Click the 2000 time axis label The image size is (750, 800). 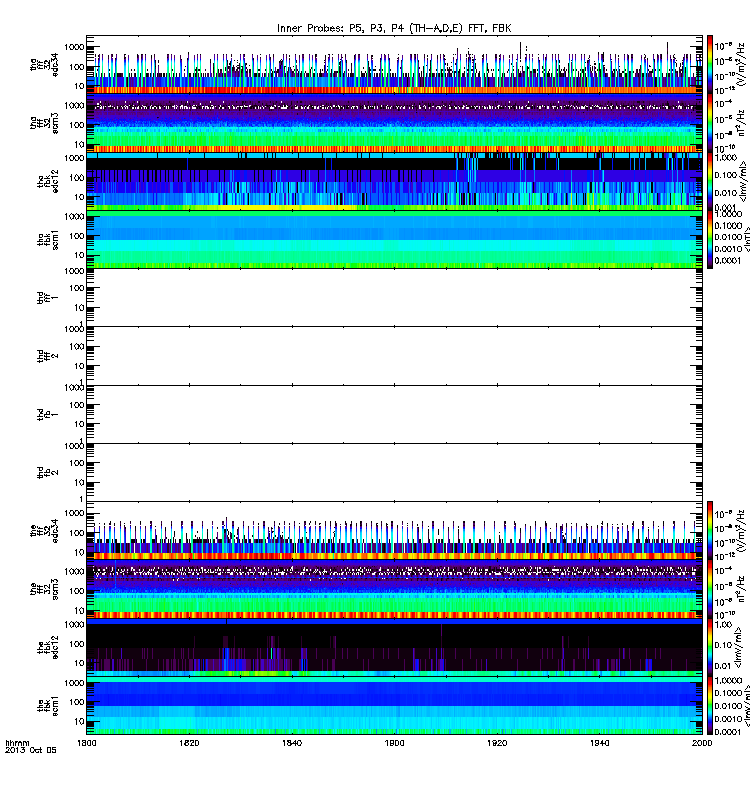pos(702,743)
